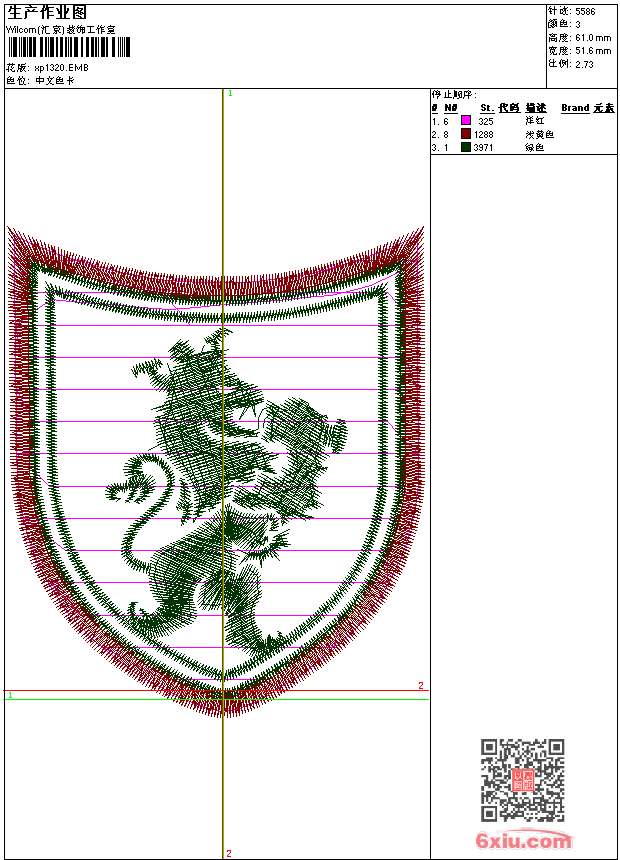This screenshot has height=860, width=620.
Task: Click the 代码 column header
Action: click(509, 108)
